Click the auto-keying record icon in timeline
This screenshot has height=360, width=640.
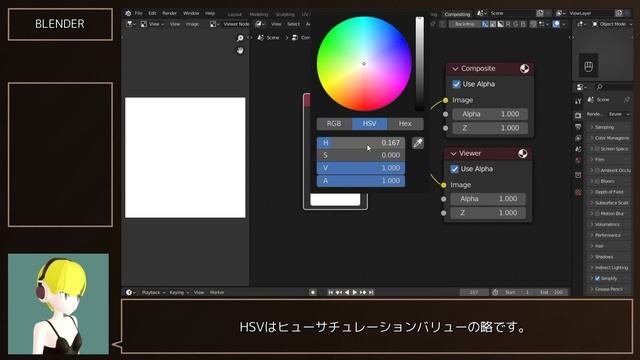(x=313, y=292)
